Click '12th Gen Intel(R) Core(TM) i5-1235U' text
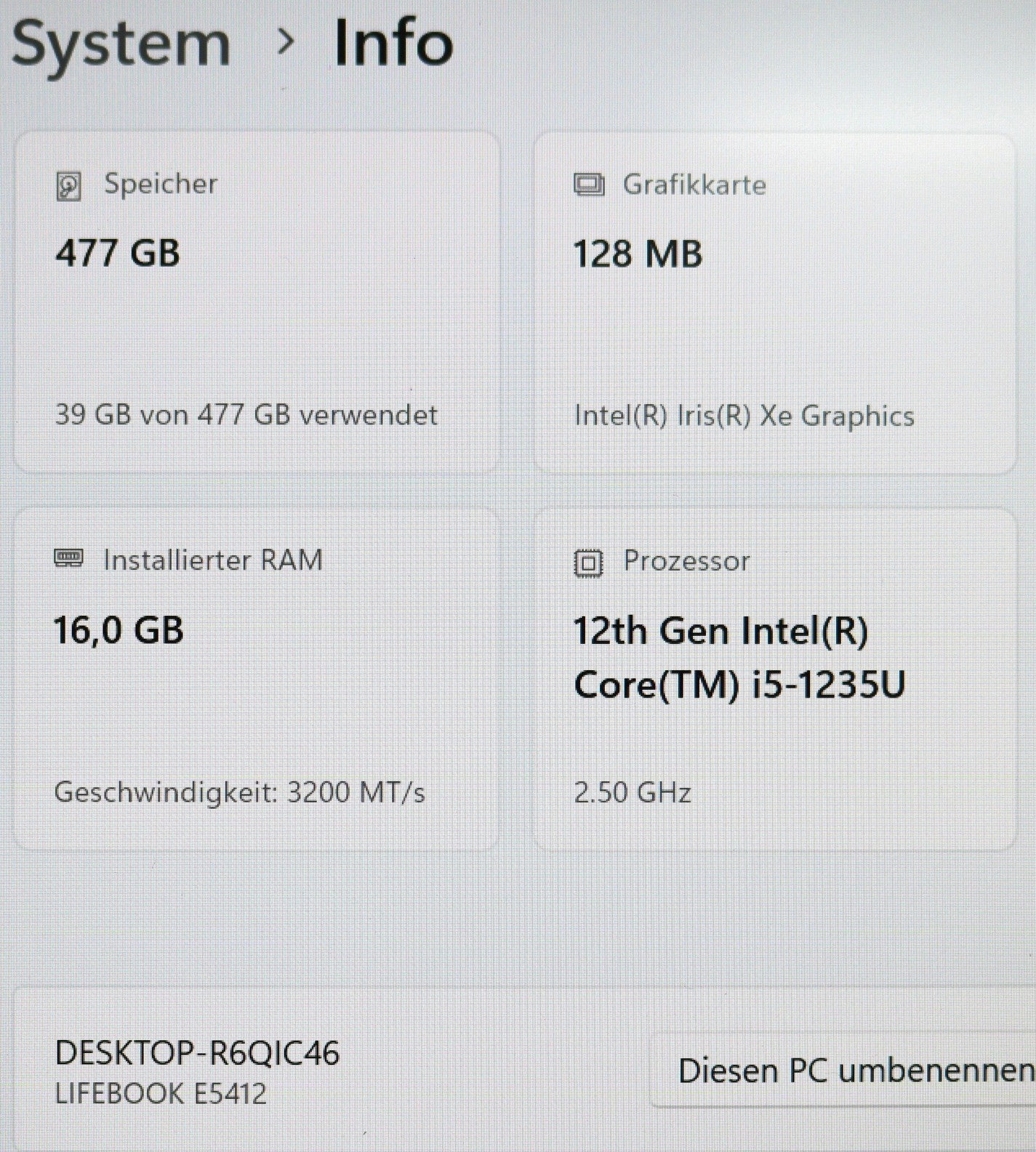The width and height of the screenshot is (1036, 1152). [739, 658]
